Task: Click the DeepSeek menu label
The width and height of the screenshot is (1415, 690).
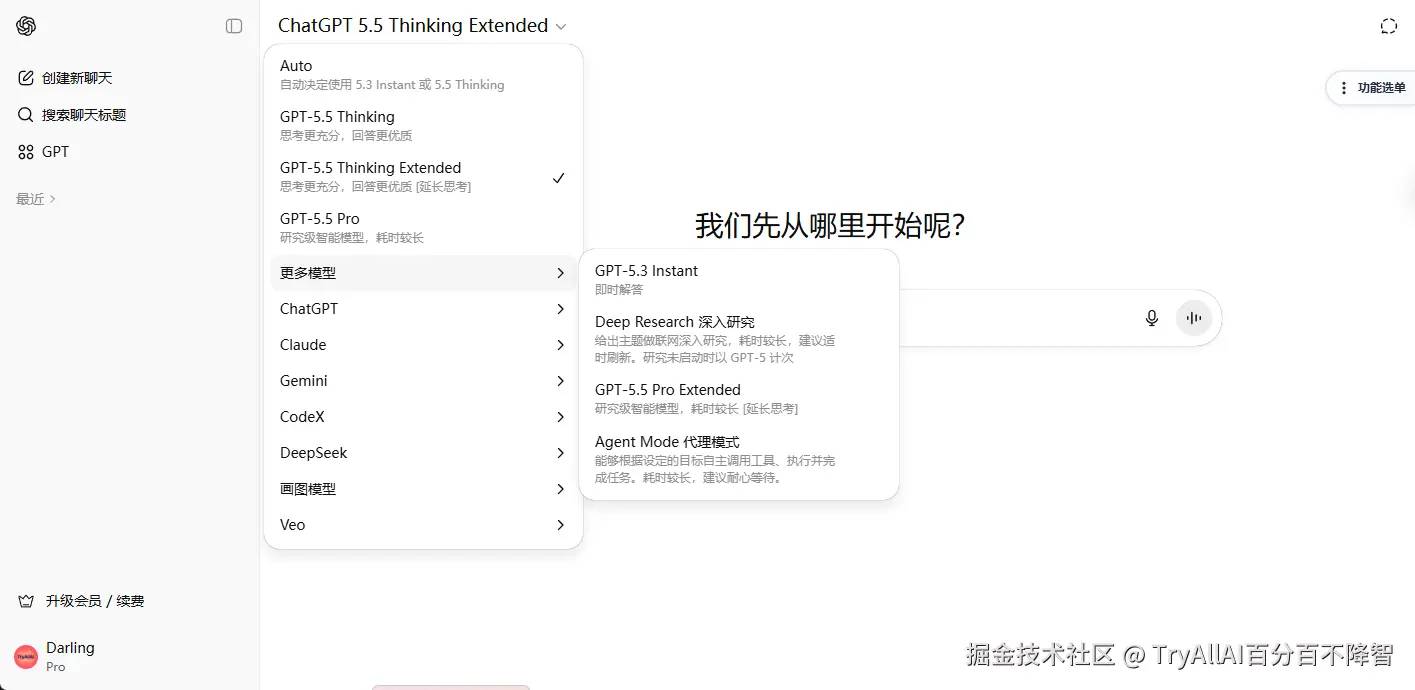Action: (x=314, y=453)
